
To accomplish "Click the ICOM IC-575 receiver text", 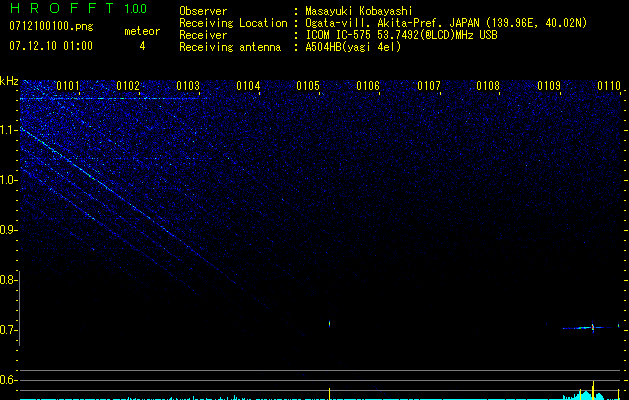I will tap(401, 35).
